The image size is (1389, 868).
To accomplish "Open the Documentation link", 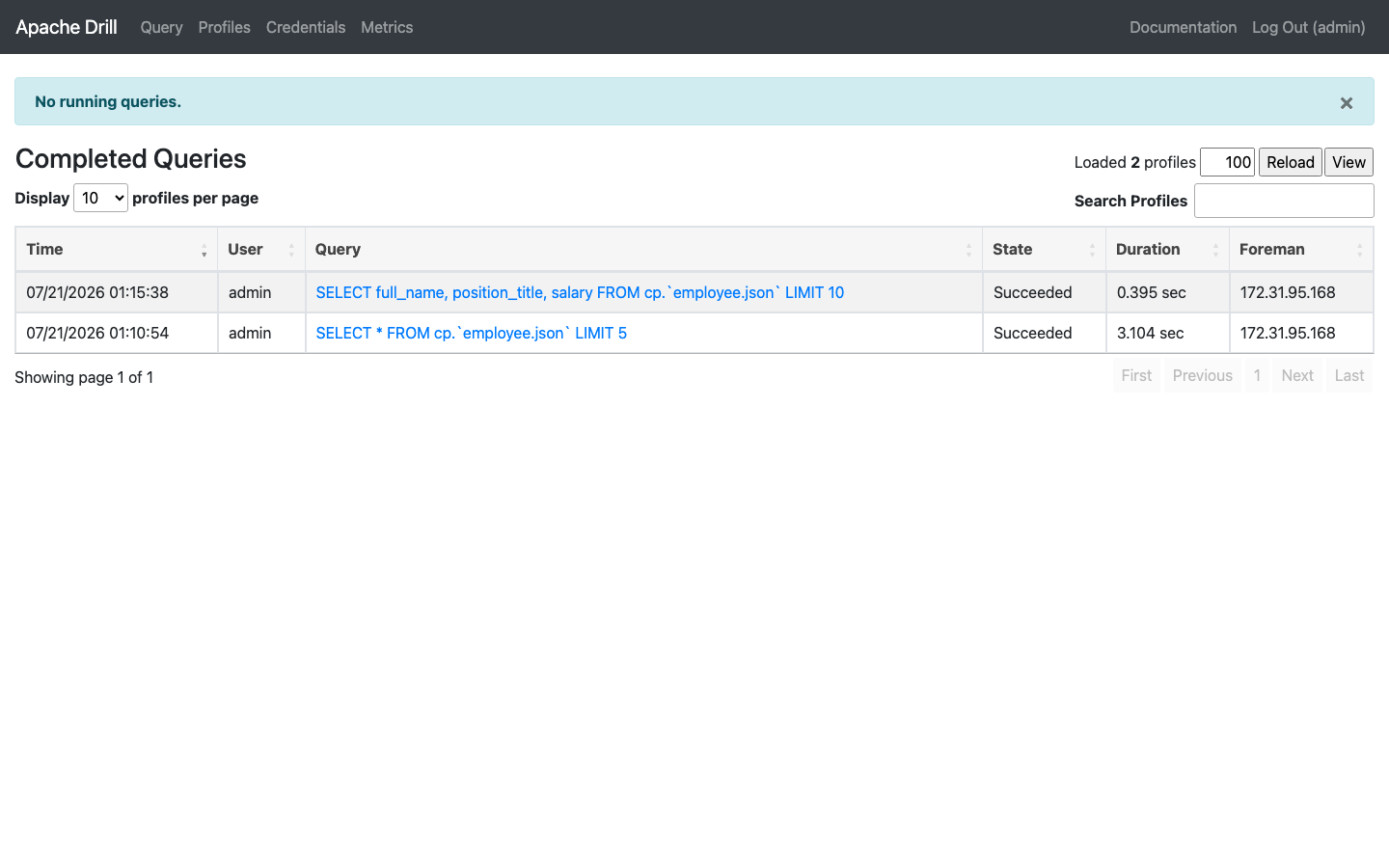I will pos(1183,27).
